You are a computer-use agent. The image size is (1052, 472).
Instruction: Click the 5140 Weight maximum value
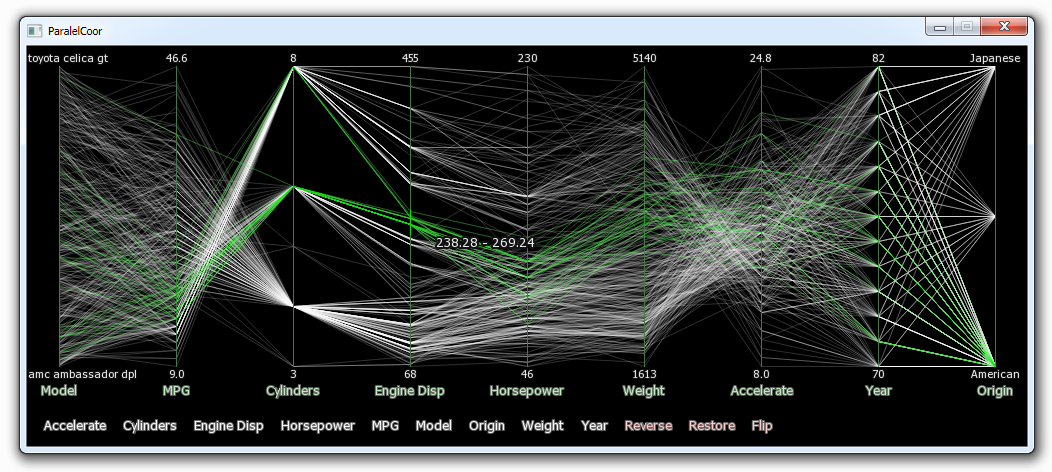pyautogui.click(x=644, y=58)
